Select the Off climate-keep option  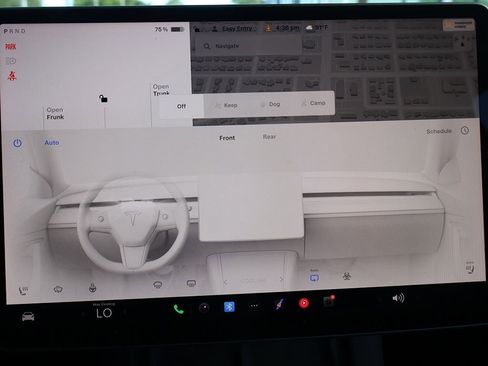pos(181,106)
